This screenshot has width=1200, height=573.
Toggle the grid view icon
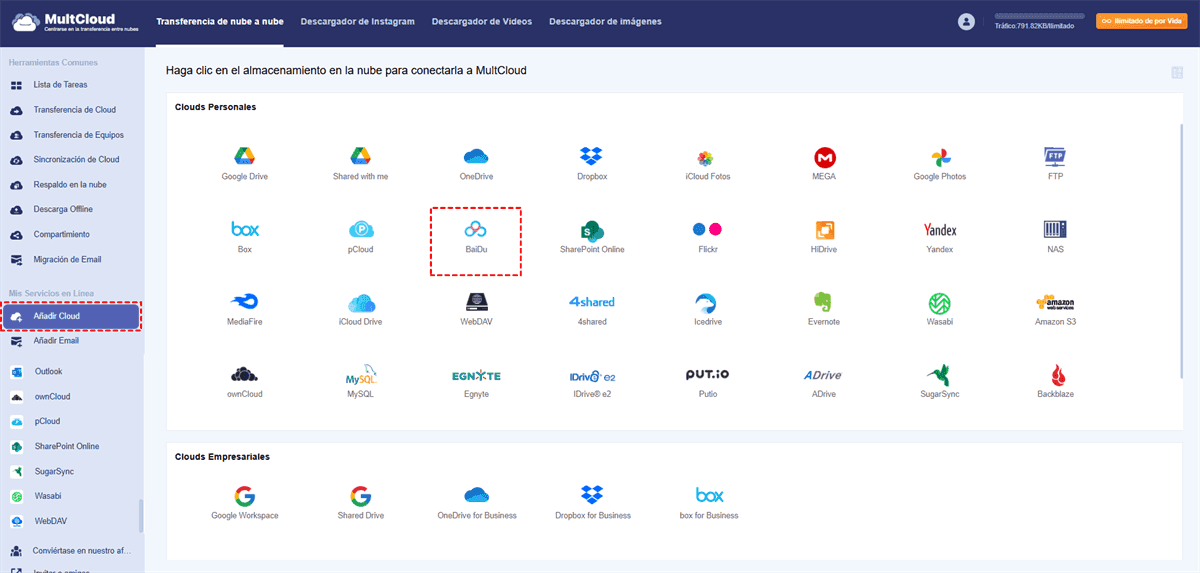[1177, 72]
